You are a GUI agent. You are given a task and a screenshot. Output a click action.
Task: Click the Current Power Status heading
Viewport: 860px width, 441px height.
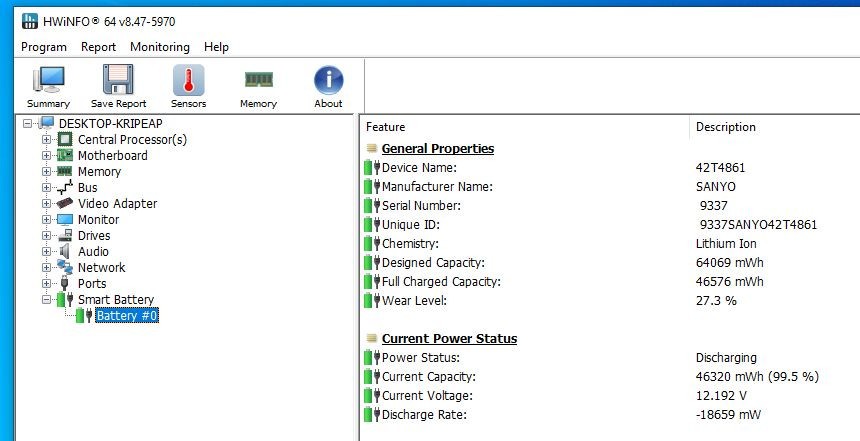(x=449, y=338)
